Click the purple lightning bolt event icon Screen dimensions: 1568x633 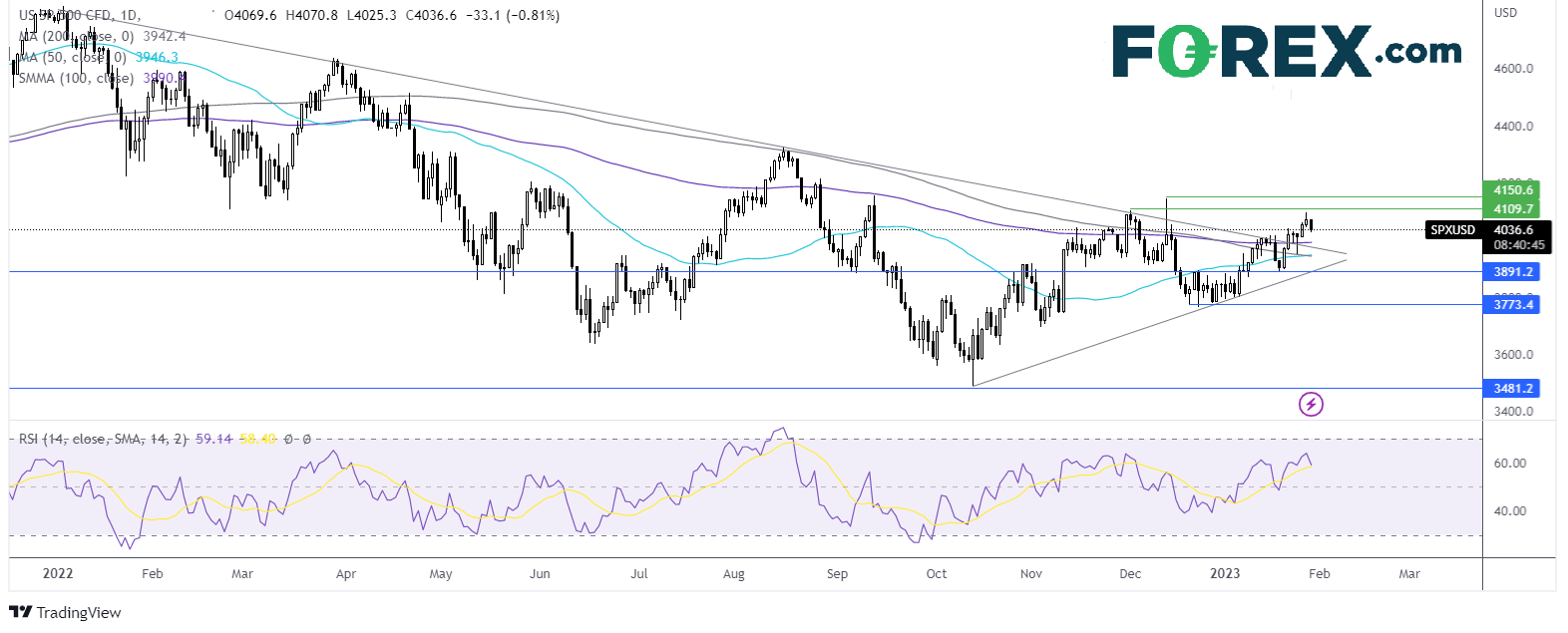tap(1311, 404)
